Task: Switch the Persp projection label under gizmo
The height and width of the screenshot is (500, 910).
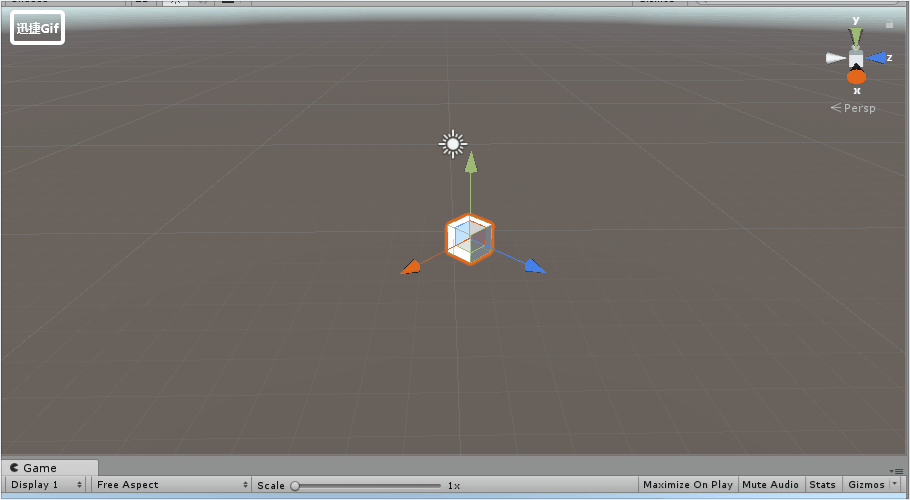Action: click(853, 108)
